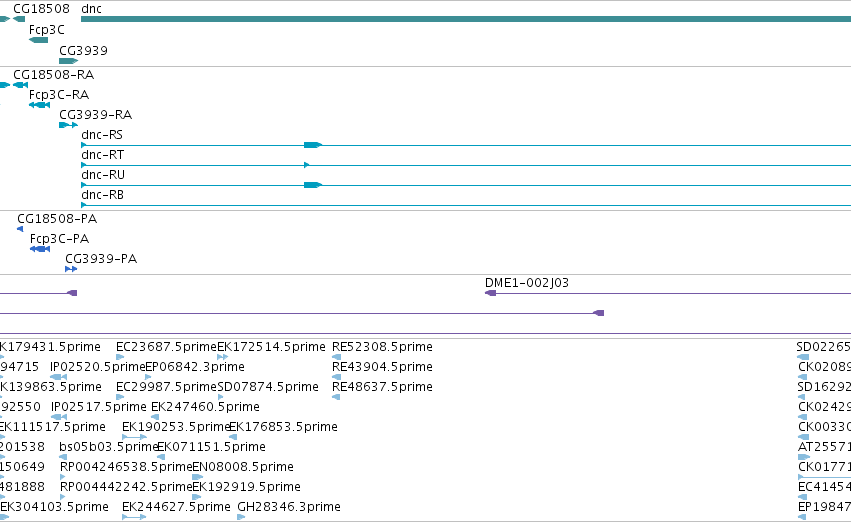Image resolution: width=851 pixels, height=522 pixels.
Task: Click EST label EC23687.5prime
Action: point(166,347)
